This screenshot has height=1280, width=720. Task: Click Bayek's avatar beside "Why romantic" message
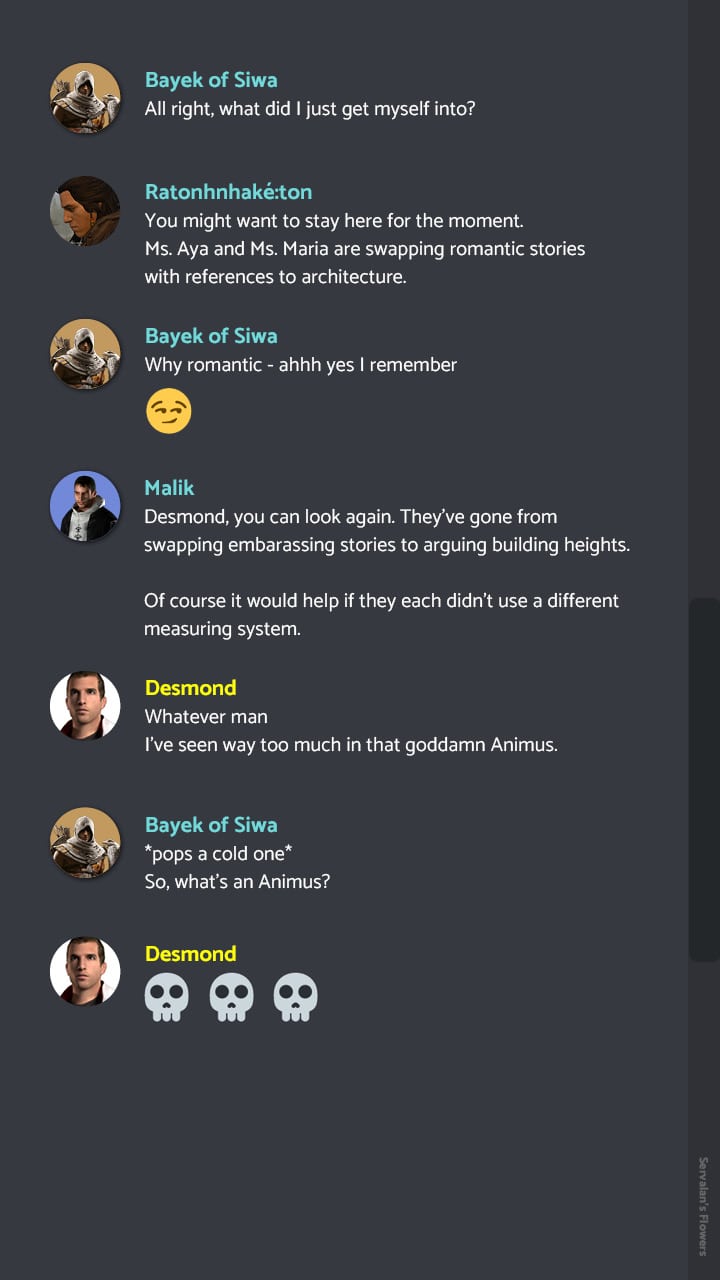click(85, 354)
